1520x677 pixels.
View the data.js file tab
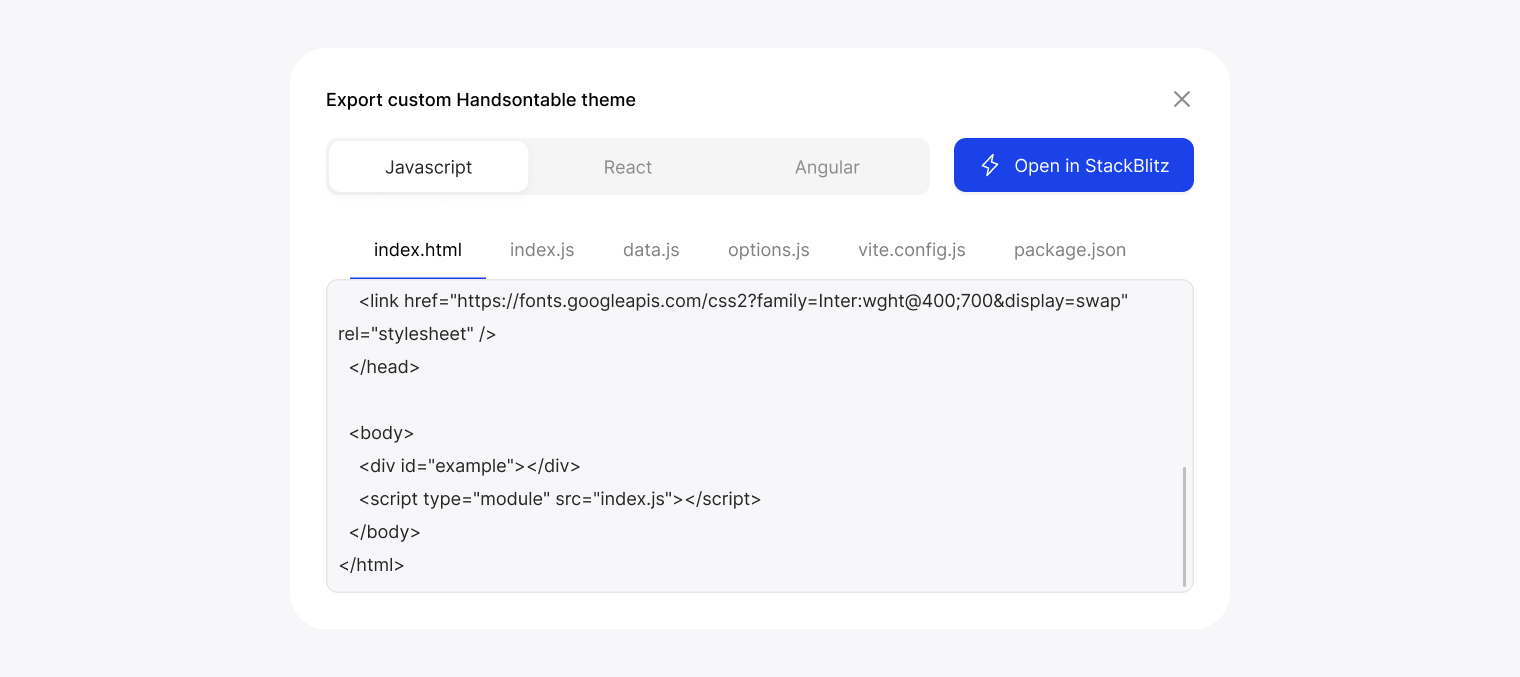click(650, 250)
